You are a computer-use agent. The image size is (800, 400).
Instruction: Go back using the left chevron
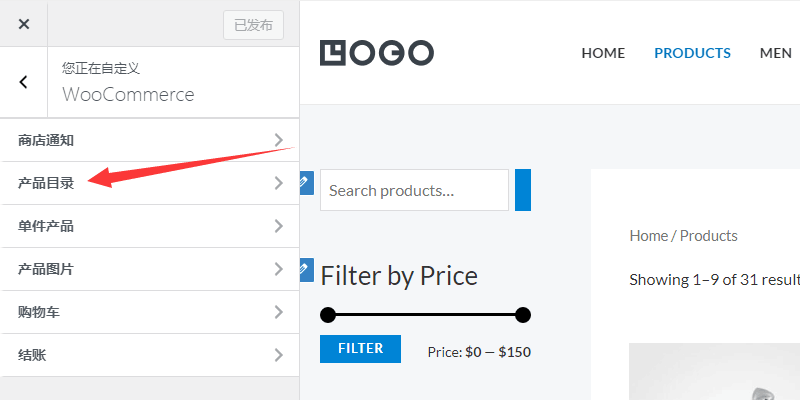click(x=24, y=82)
